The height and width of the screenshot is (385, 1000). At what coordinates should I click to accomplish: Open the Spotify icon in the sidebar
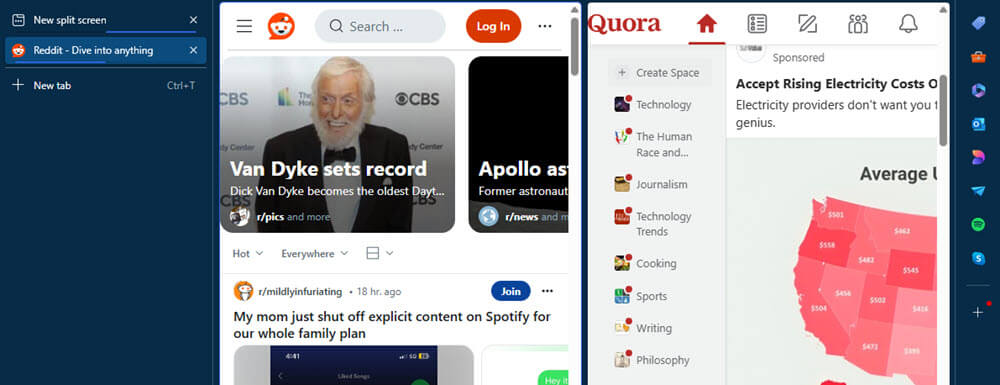click(978, 224)
